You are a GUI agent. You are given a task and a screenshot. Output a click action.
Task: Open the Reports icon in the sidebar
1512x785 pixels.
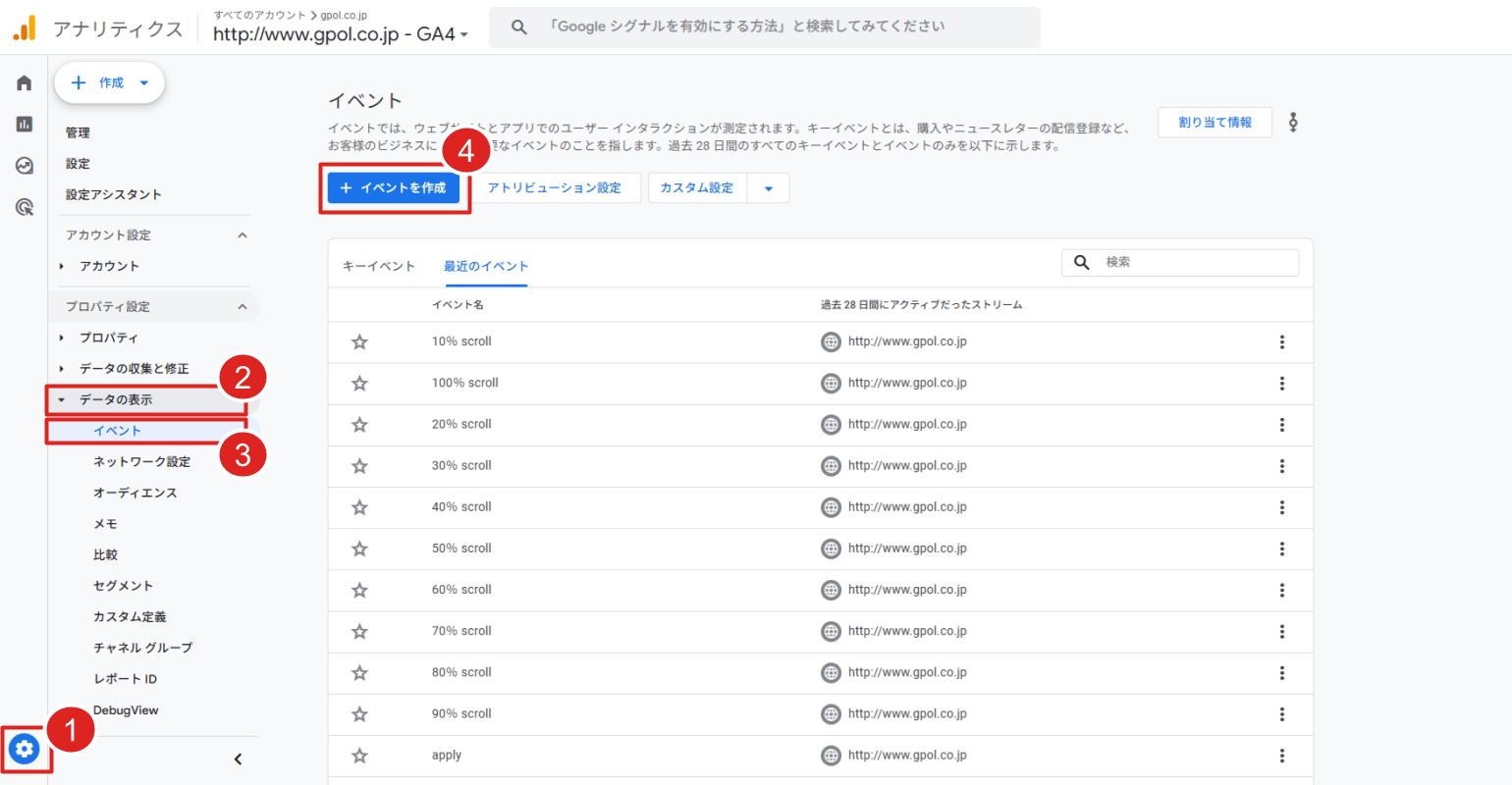click(x=24, y=125)
